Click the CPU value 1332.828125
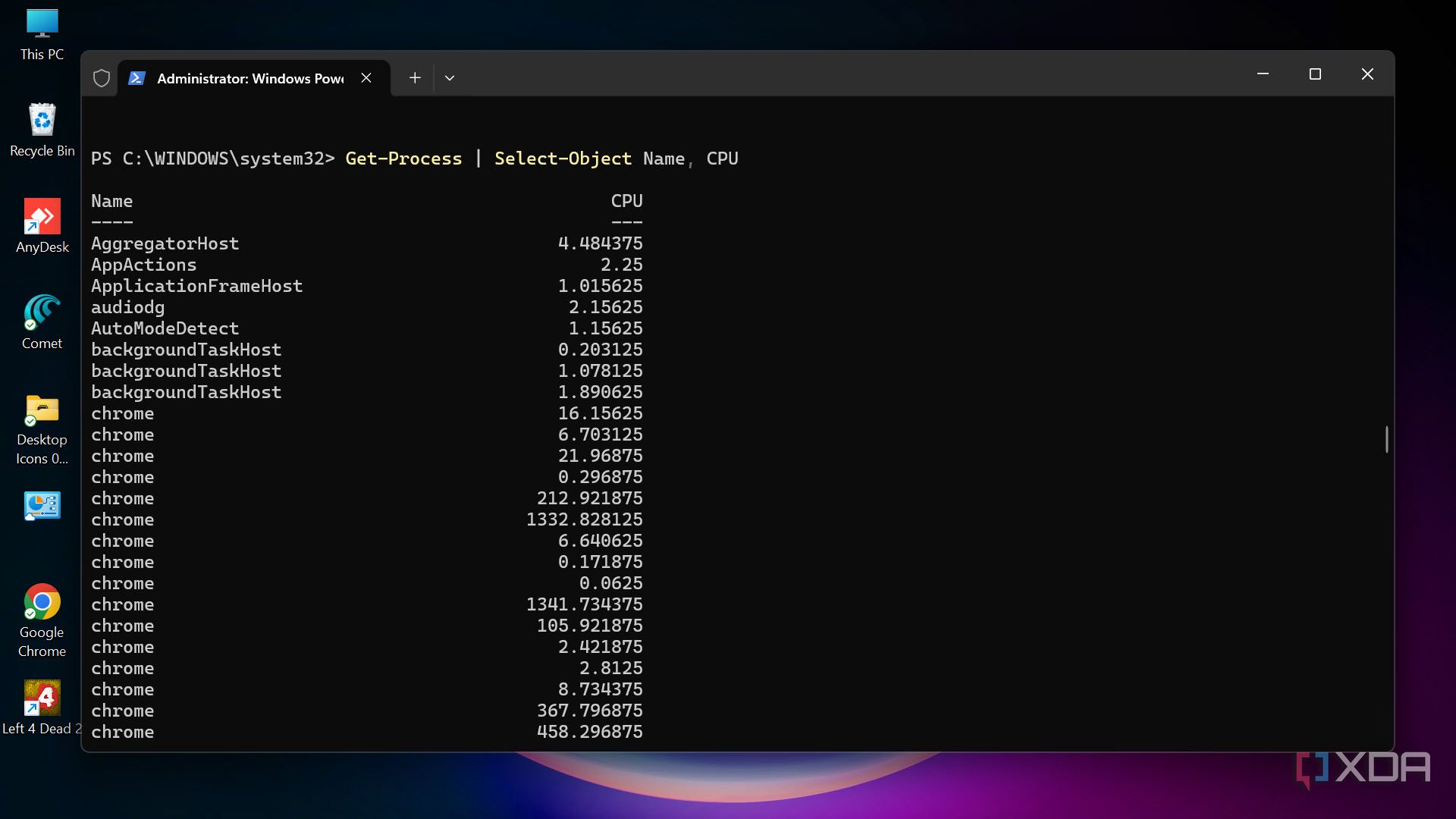This screenshot has height=819, width=1456. (584, 519)
